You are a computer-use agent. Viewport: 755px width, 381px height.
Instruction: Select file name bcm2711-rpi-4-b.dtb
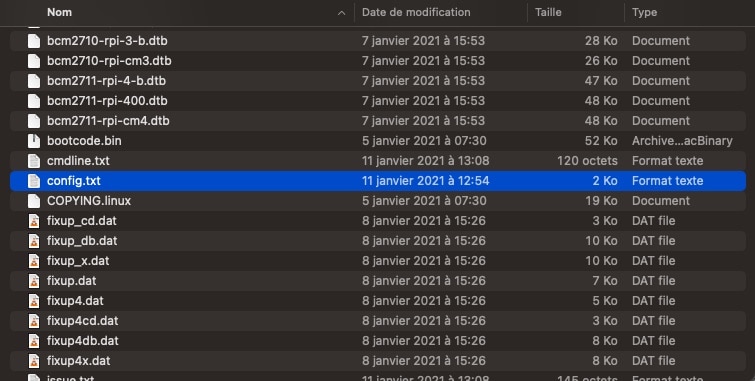pos(106,81)
